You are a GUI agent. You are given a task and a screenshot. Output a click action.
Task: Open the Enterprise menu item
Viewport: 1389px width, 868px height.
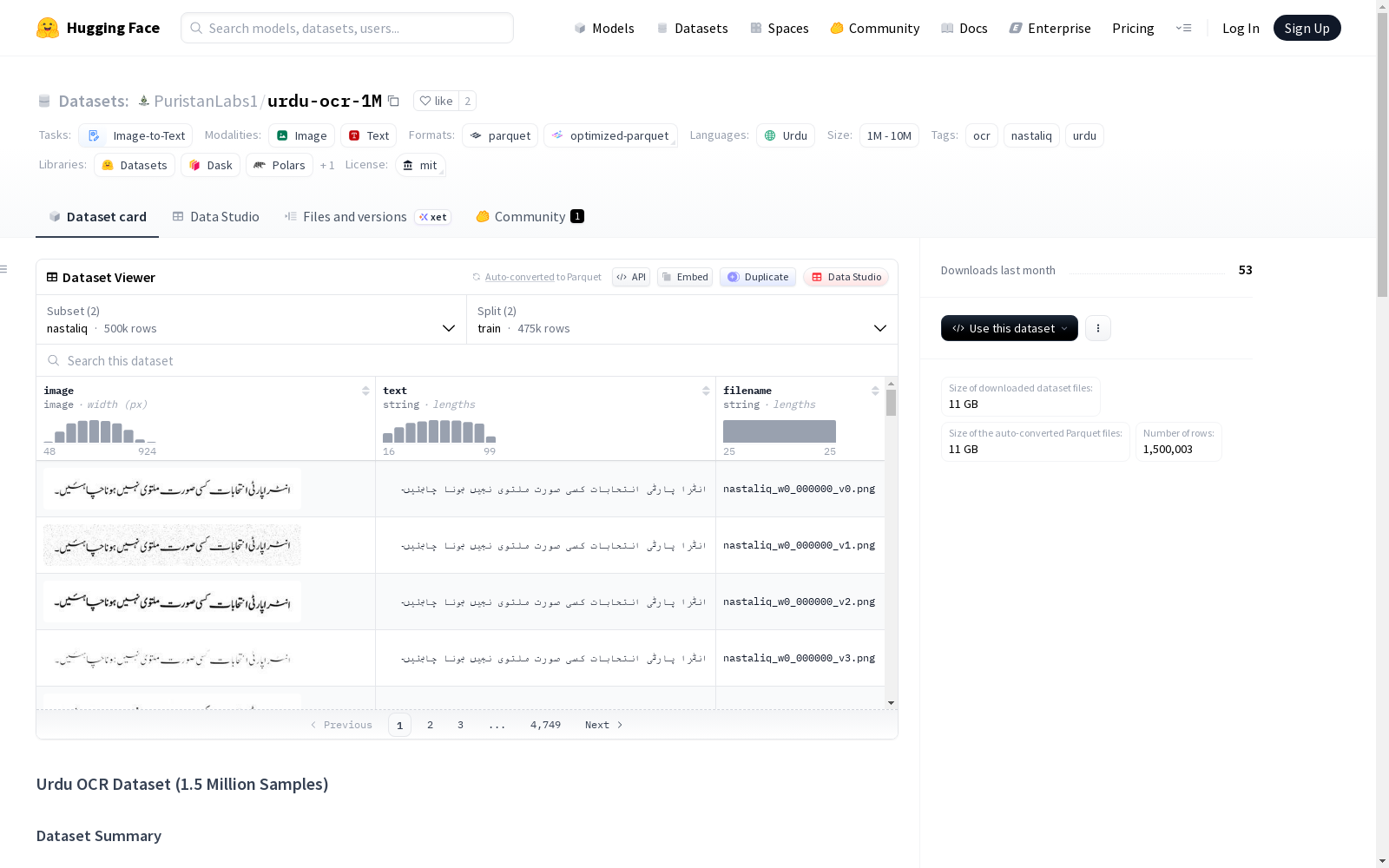click(1050, 28)
